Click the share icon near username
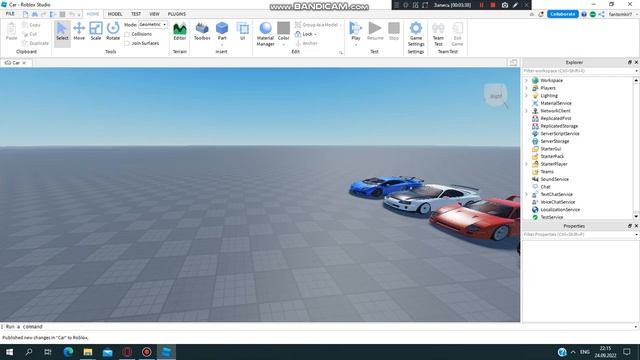This screenshot has width=640, height=360. coord(602,14)
